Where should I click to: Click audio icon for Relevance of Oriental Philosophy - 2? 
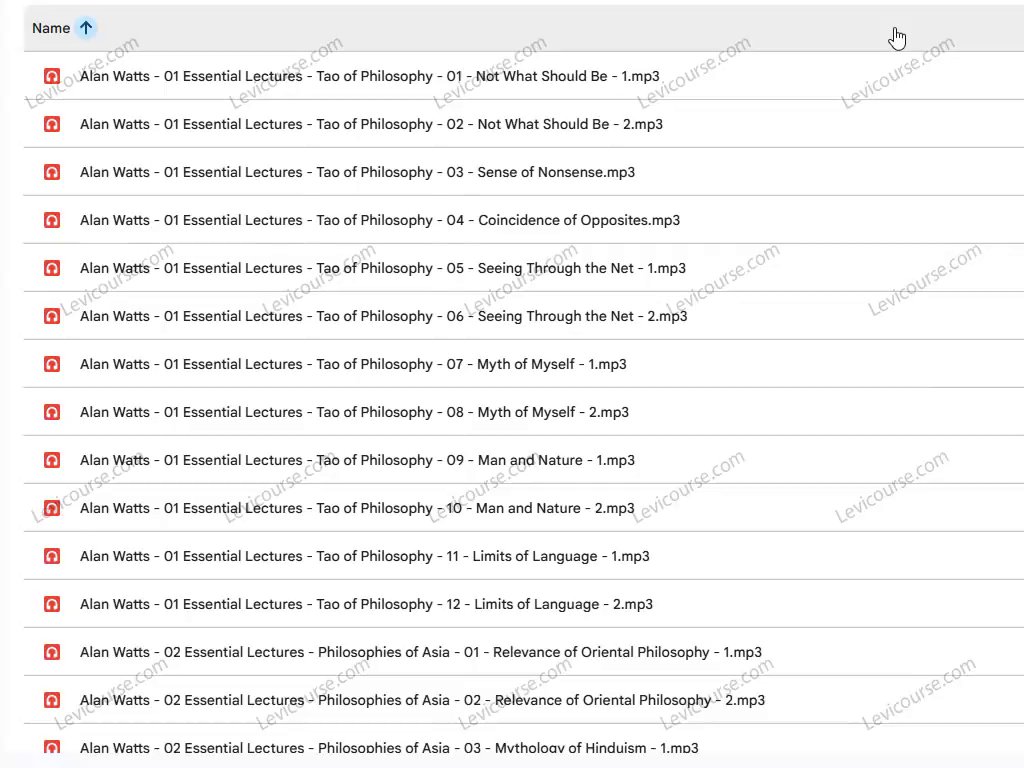pyautogui.click(x=52, y=700)
